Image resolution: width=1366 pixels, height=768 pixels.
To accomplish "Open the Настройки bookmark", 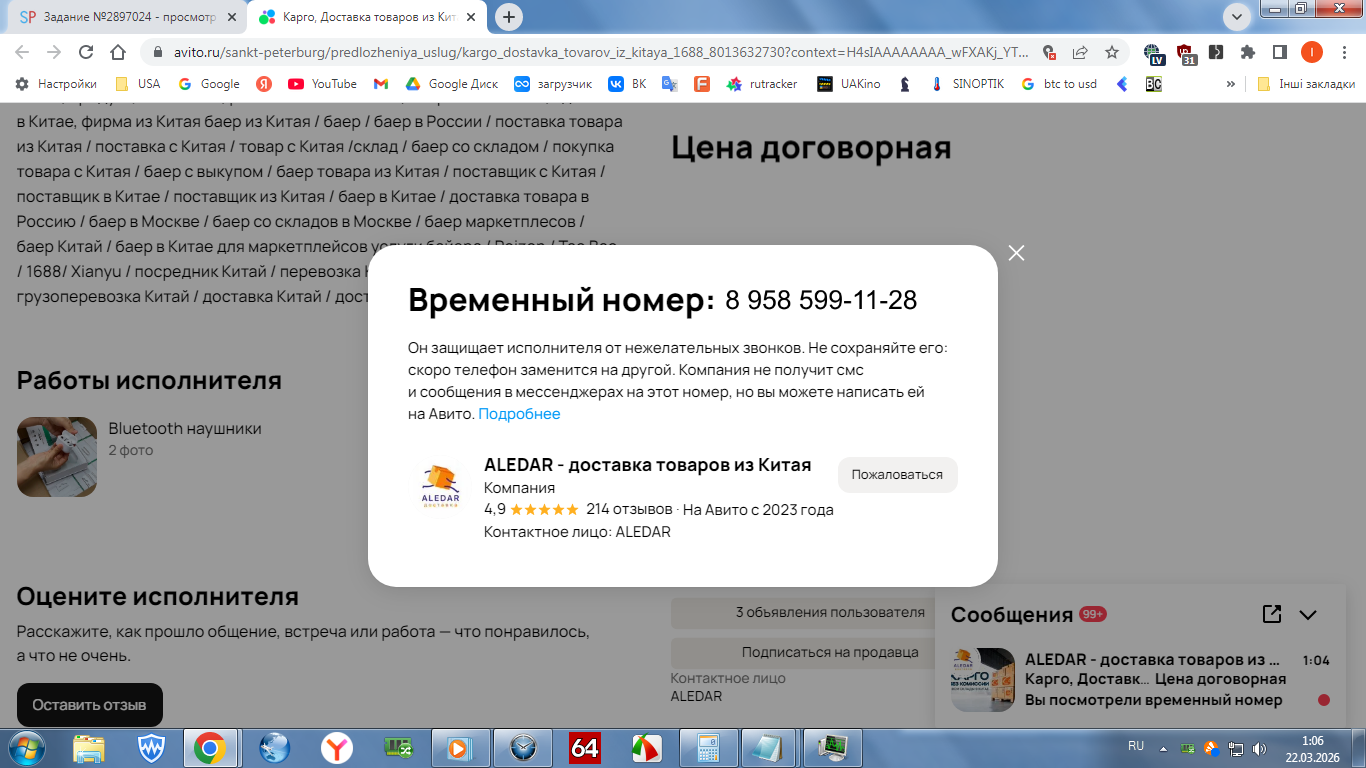I will click(57, 84).
